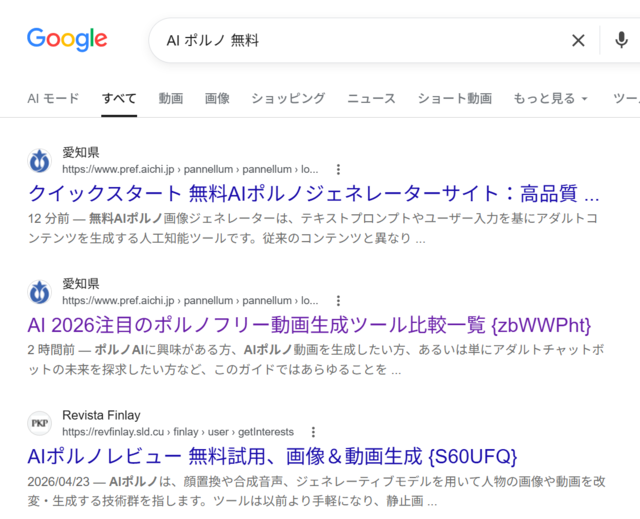Open the AIポルノレビュー result title link
640x519 pixels.
[x=272, y=456]
